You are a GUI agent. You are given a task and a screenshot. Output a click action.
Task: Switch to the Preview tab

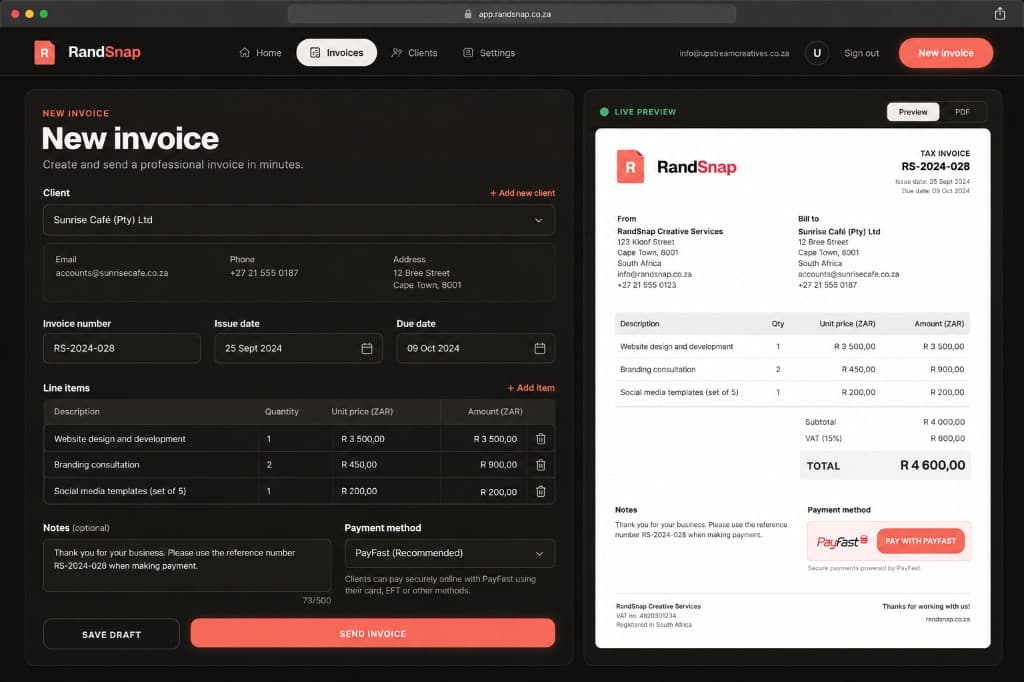tap(912, 112)
